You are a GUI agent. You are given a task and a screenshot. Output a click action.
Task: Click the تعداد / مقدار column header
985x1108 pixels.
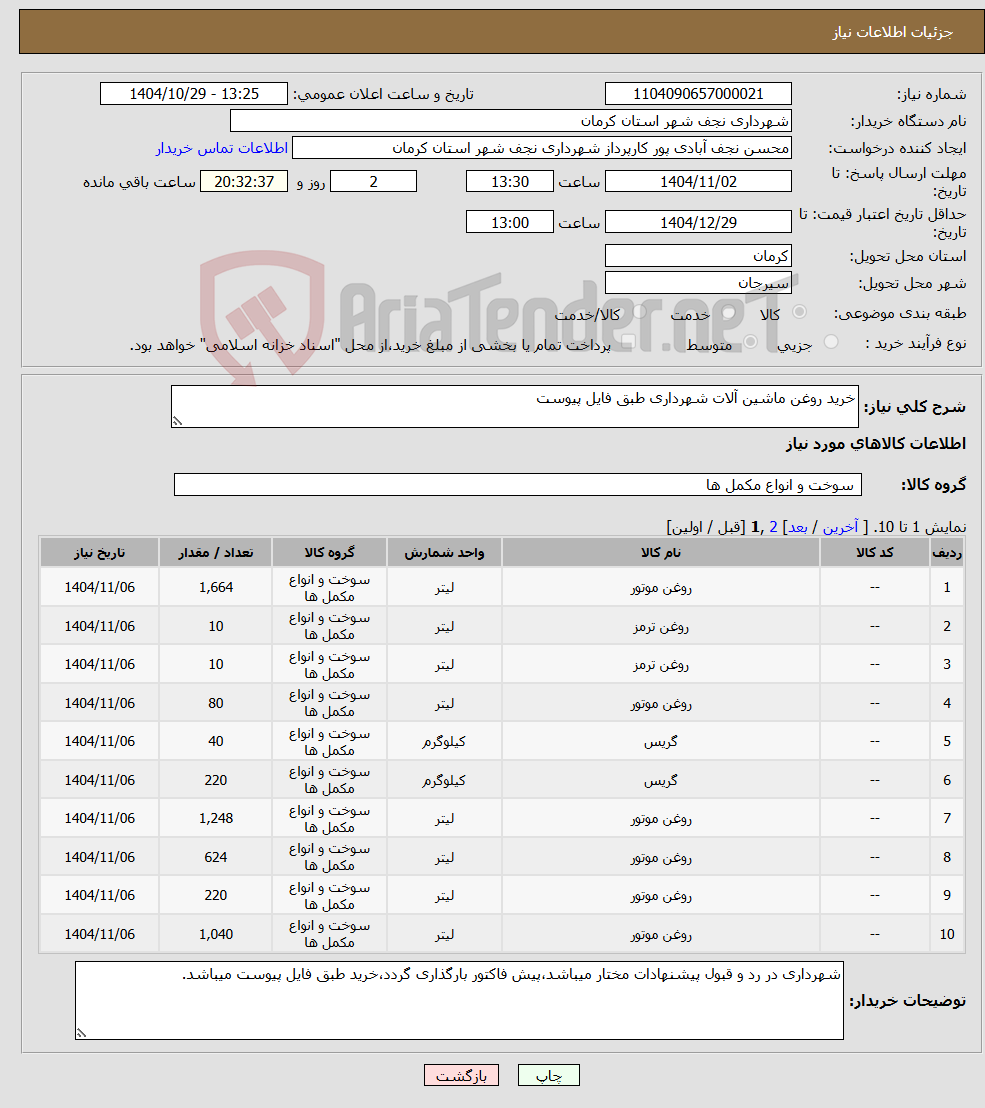216,553
